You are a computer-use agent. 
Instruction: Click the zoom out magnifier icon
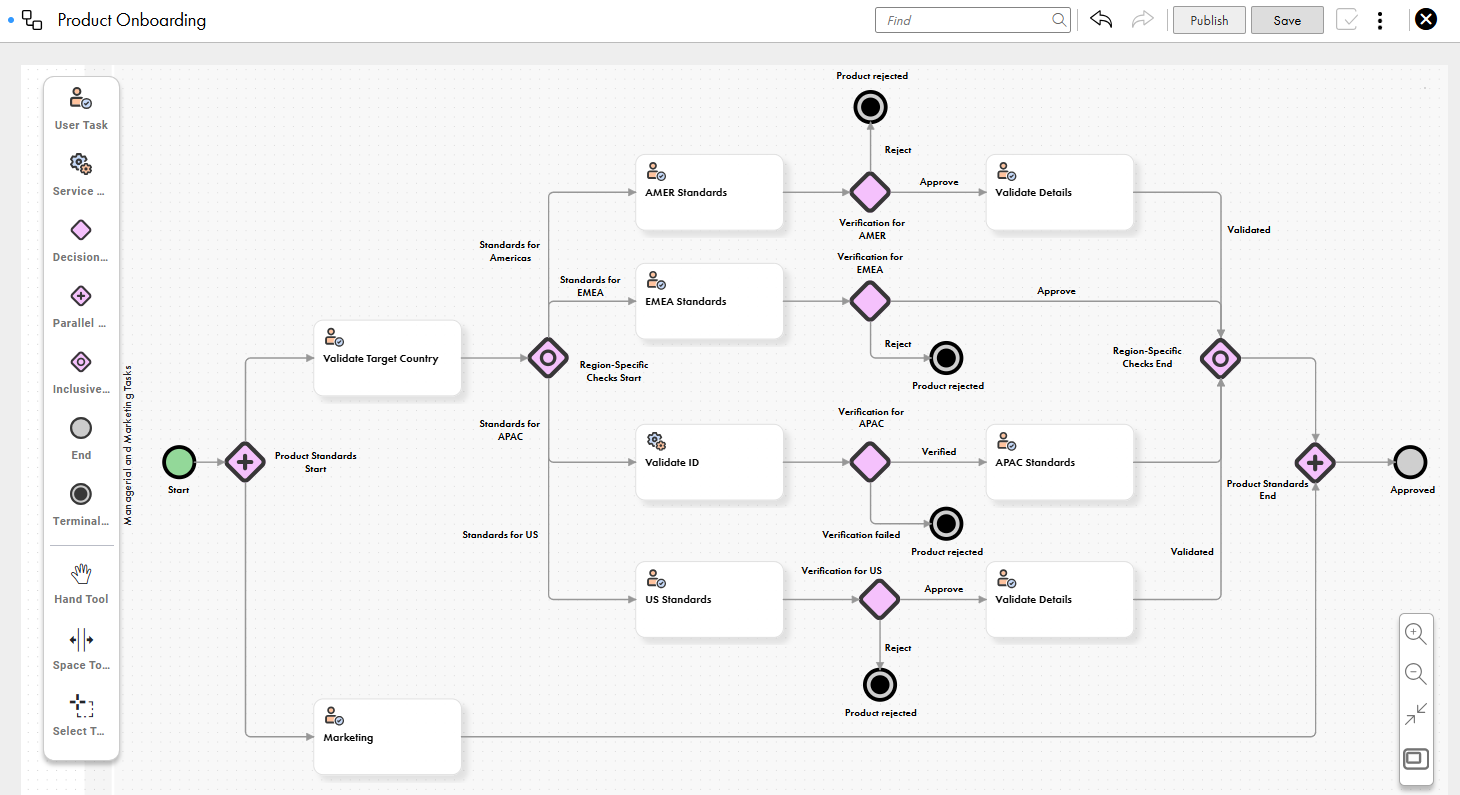click(1416, 674)
